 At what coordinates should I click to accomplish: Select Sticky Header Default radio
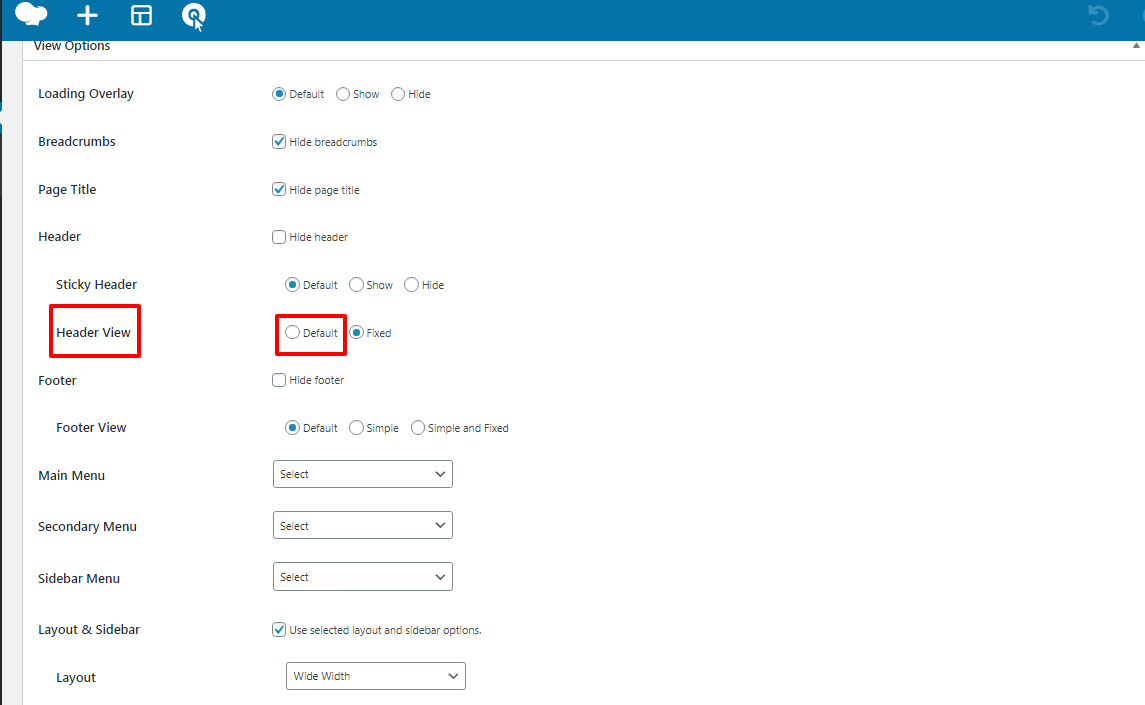pyautogui.click(x=292, y=285)
